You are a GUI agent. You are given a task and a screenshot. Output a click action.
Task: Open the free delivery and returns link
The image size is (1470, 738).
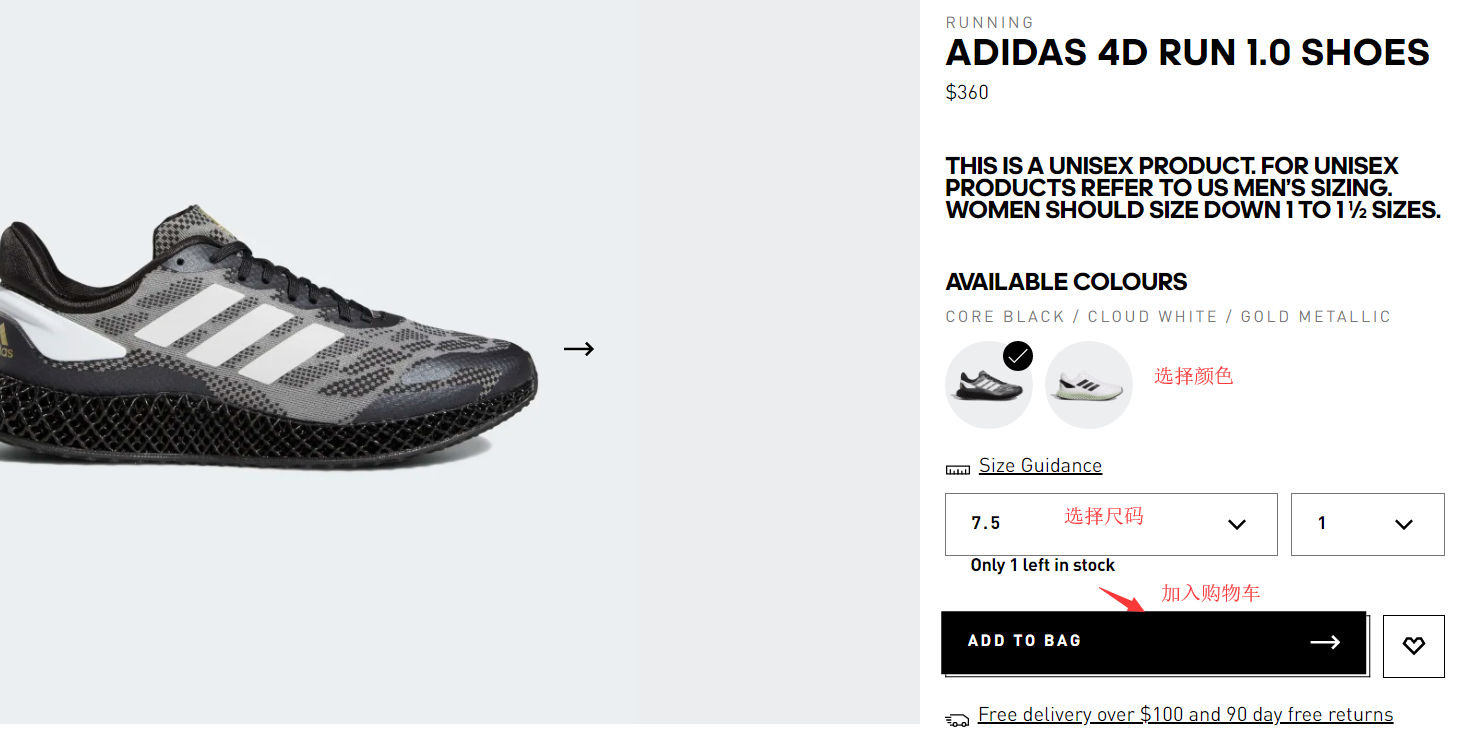pyautogui.click(x=1185, y=714)
